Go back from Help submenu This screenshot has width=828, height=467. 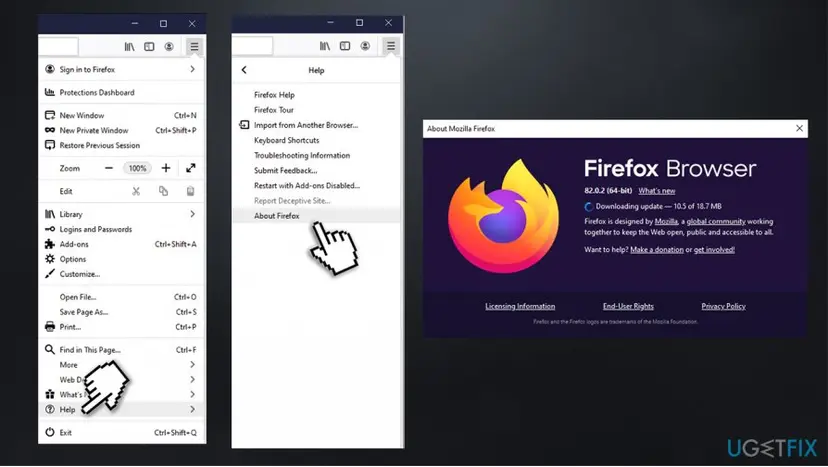click(244, 70)
